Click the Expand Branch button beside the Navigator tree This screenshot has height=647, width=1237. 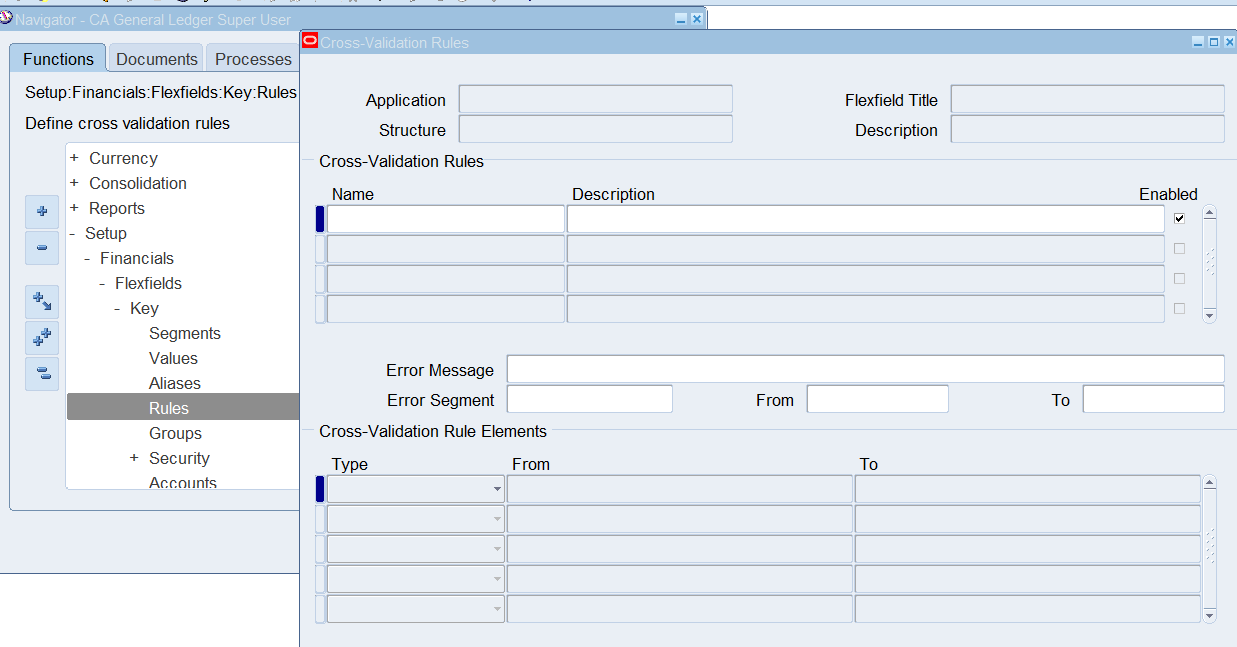(42, 302)
